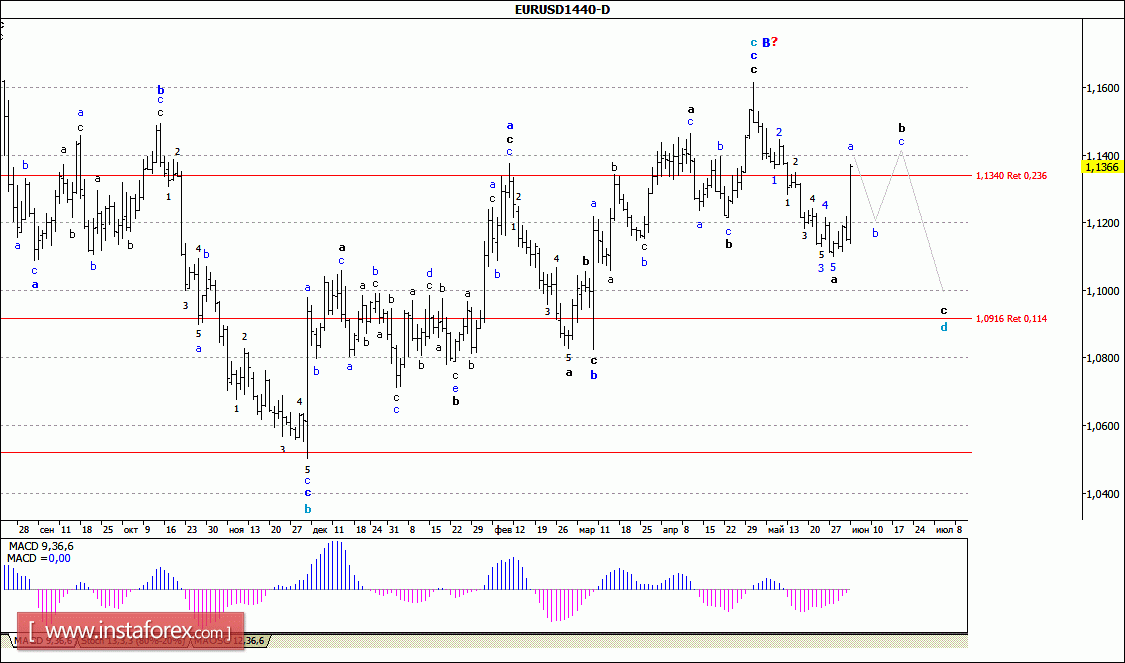Click the current price label 1,1366
The height and width of the screenshot is (663, 1125).
(1101, 167)
